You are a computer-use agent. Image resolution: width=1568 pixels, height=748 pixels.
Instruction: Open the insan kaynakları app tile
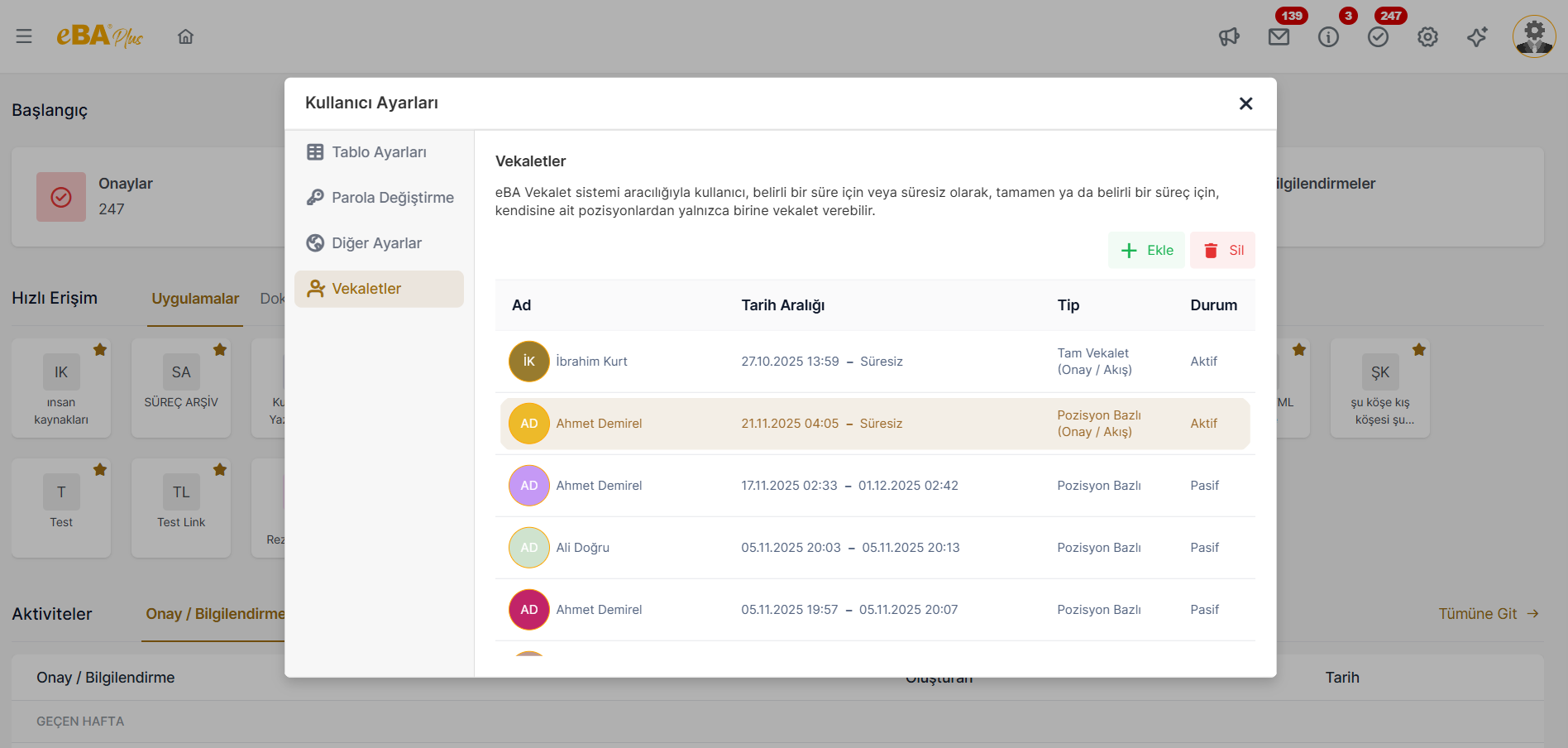click(x=61, y=388)
